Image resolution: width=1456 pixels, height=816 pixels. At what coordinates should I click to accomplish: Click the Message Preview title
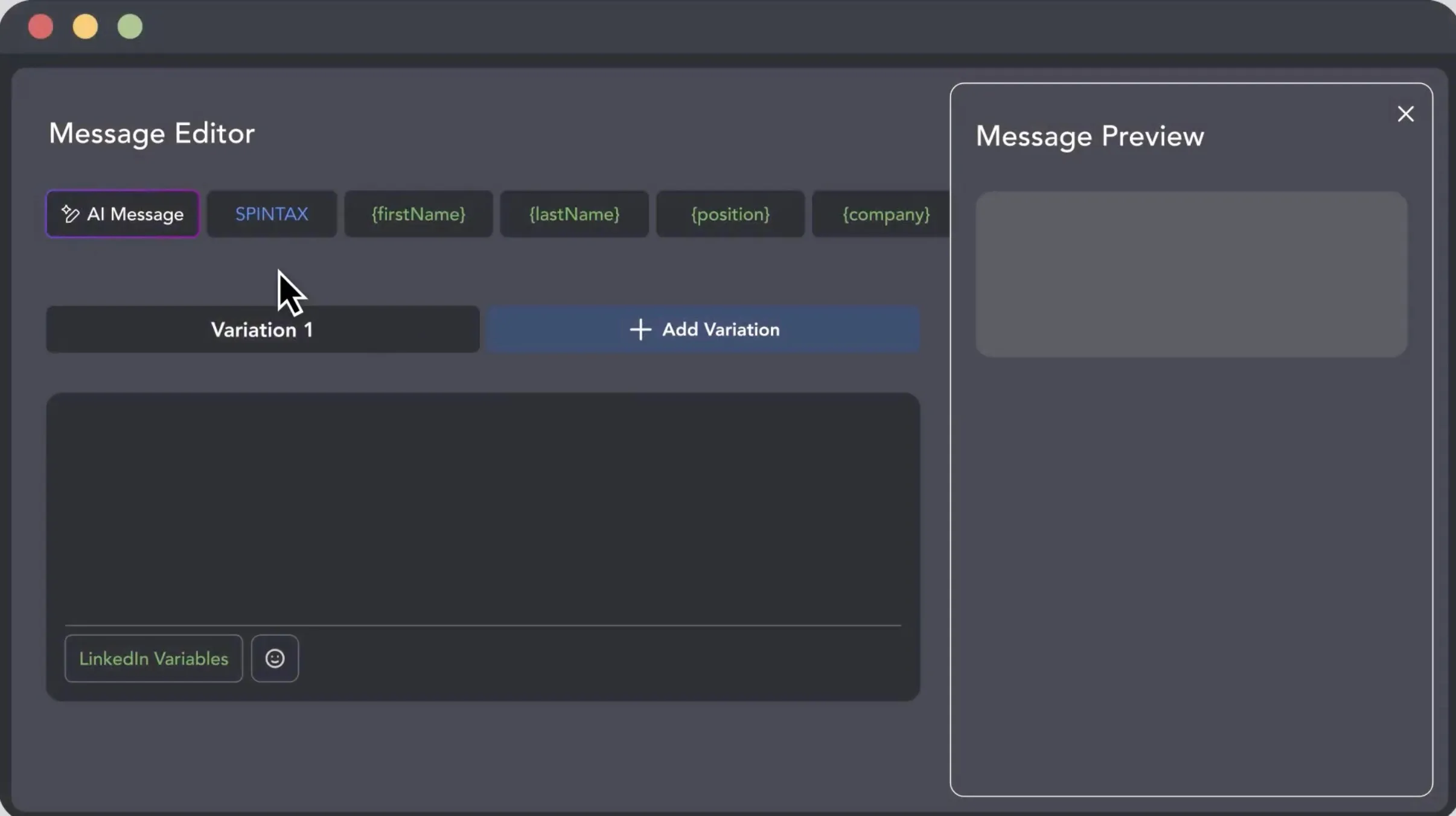1090,136
